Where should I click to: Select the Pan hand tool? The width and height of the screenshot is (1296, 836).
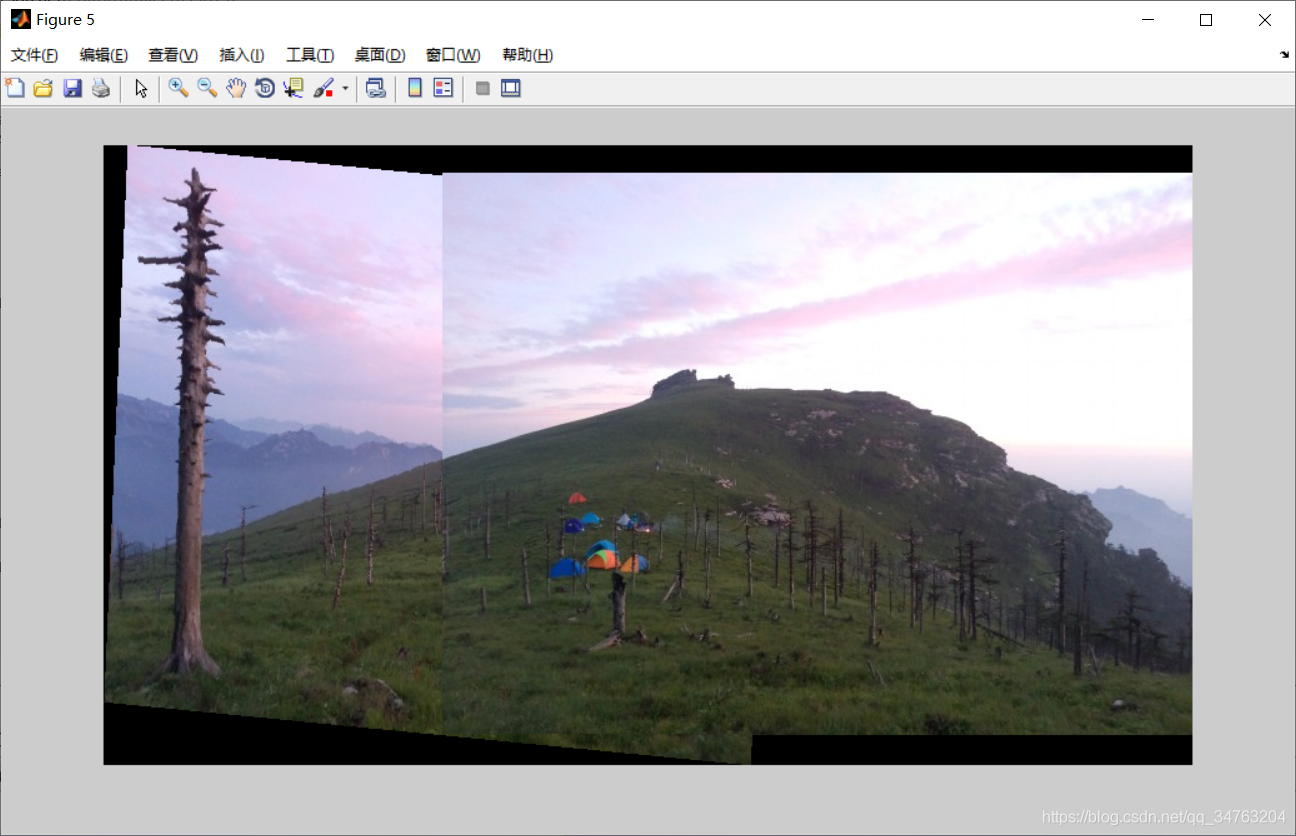coord(236,88)
